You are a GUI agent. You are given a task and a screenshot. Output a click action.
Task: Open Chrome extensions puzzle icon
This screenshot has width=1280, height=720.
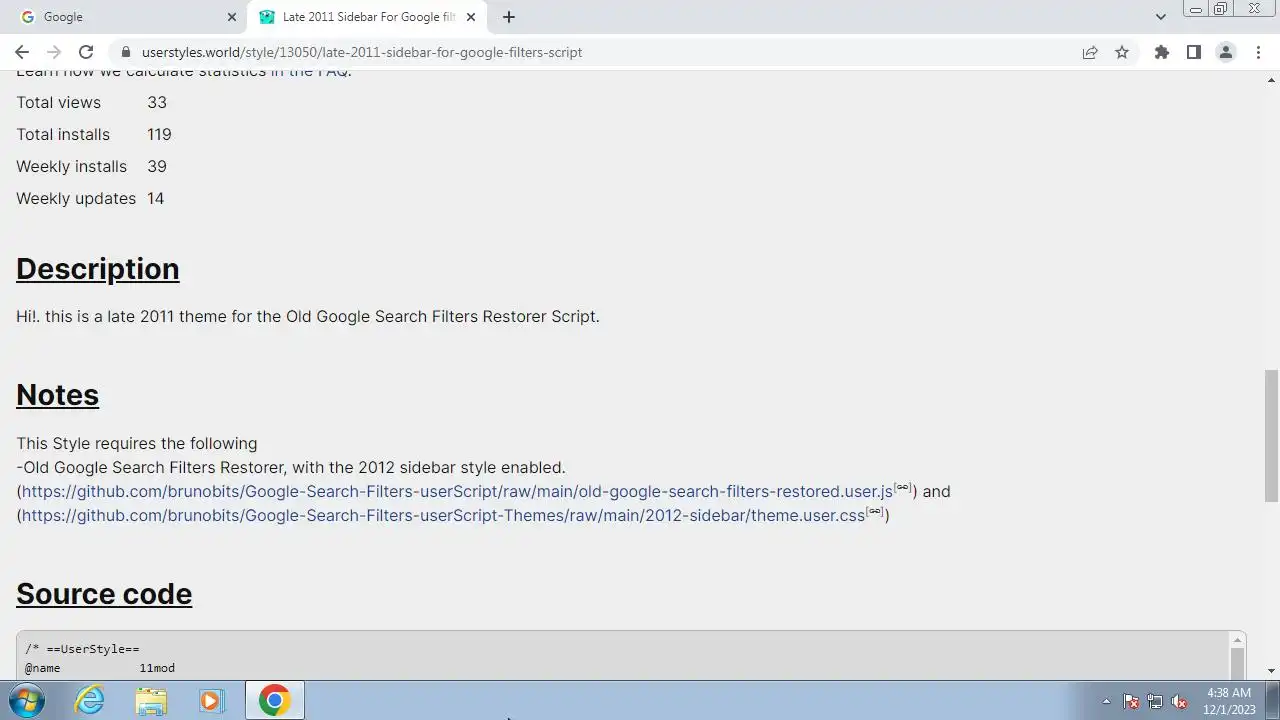pyautogui.click(x=1161, y=52)
